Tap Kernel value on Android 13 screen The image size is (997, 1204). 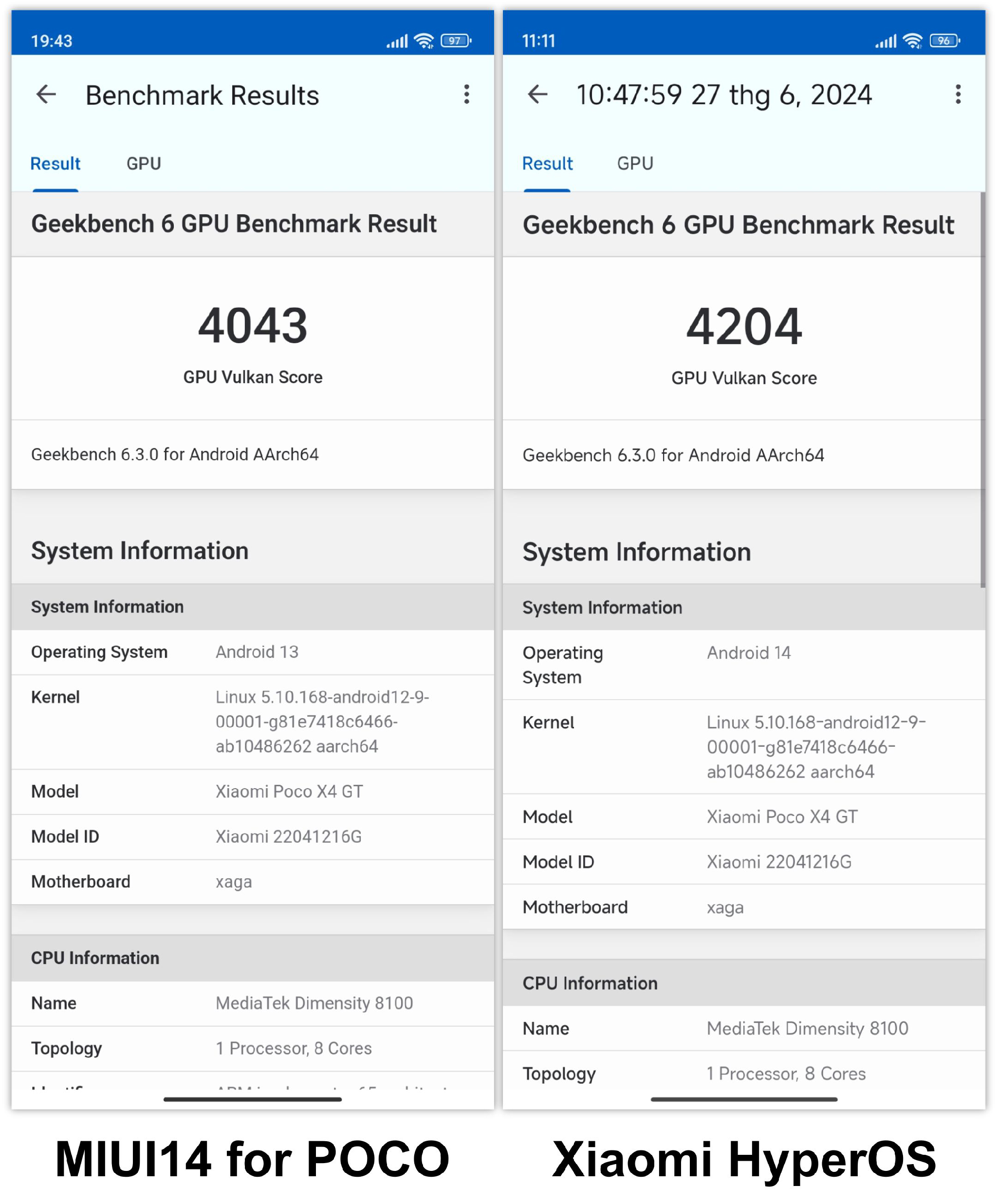coord(322,722)
